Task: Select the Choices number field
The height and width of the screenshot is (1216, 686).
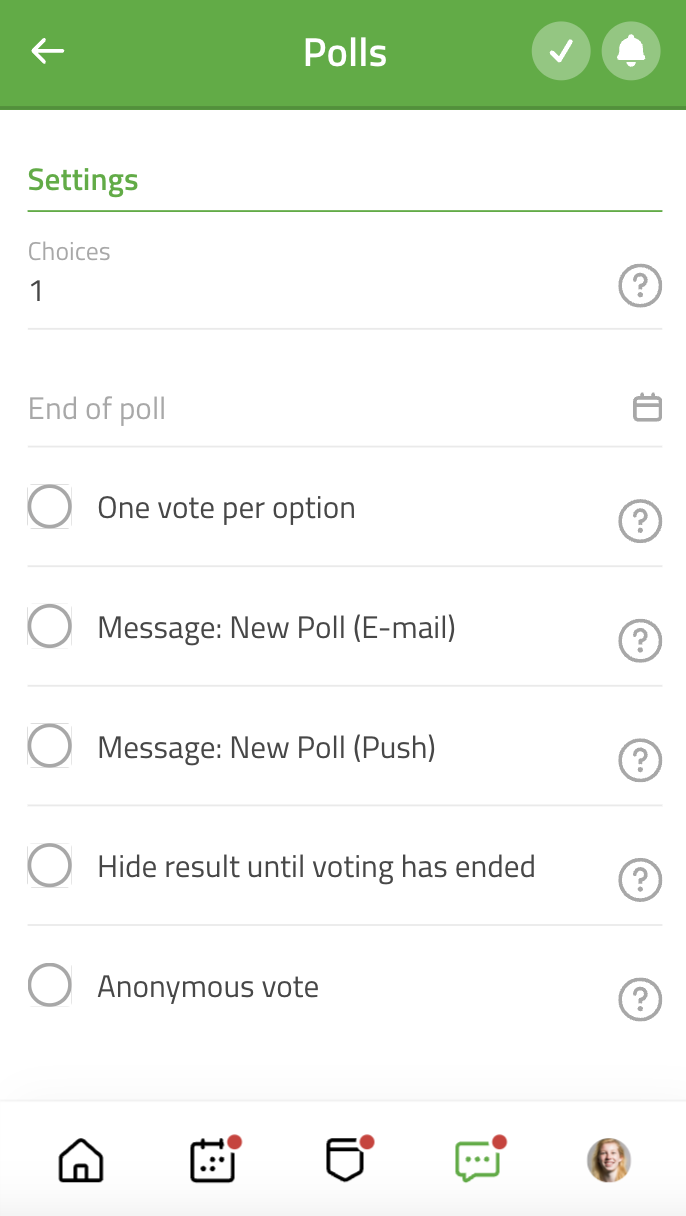Action: [320, 291]
